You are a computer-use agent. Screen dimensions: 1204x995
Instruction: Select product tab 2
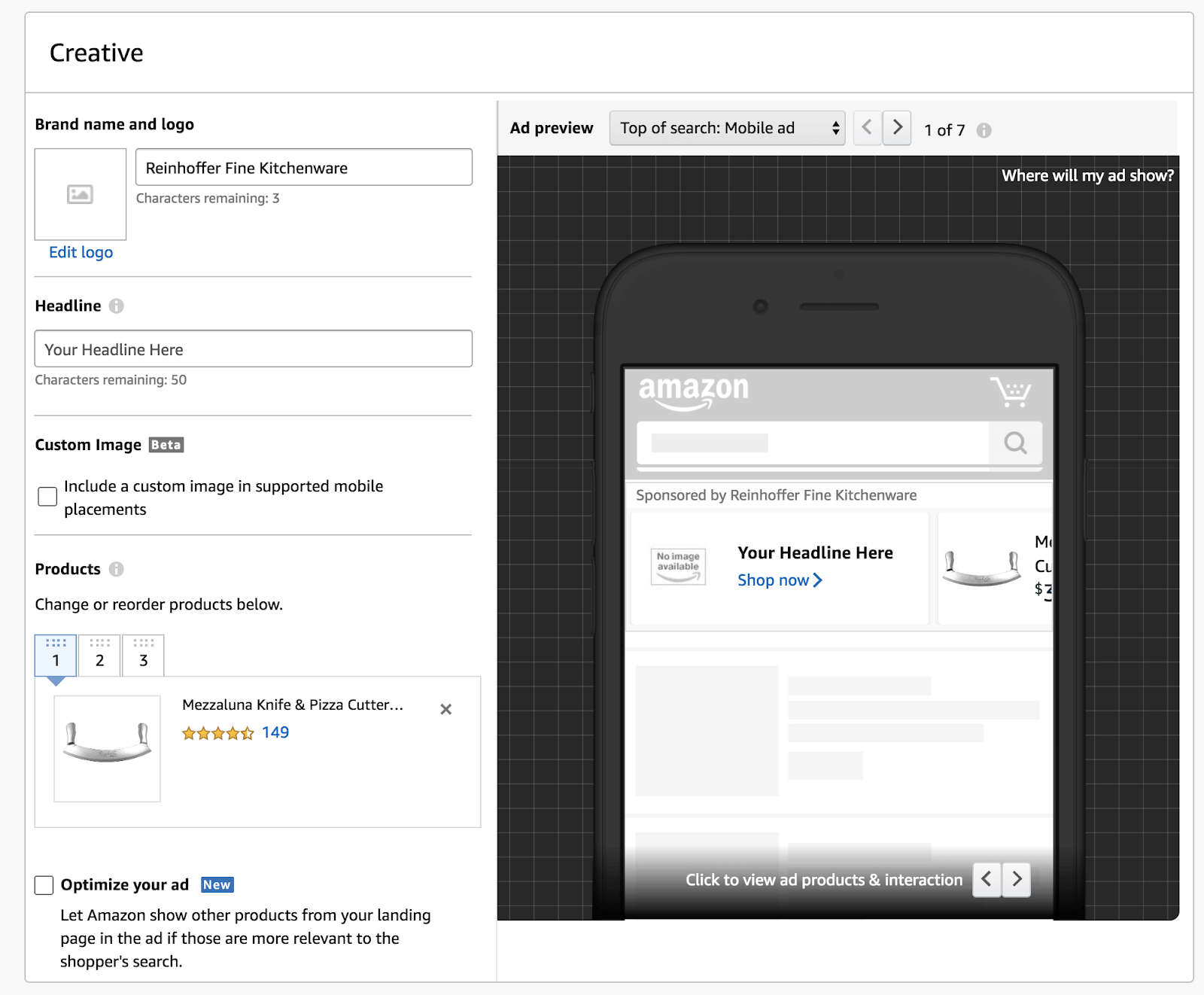click(x=99, y=656)
